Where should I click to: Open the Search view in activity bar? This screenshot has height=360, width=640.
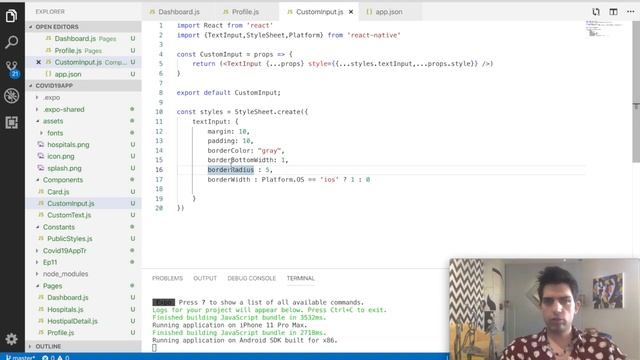(x=11, y=42)
